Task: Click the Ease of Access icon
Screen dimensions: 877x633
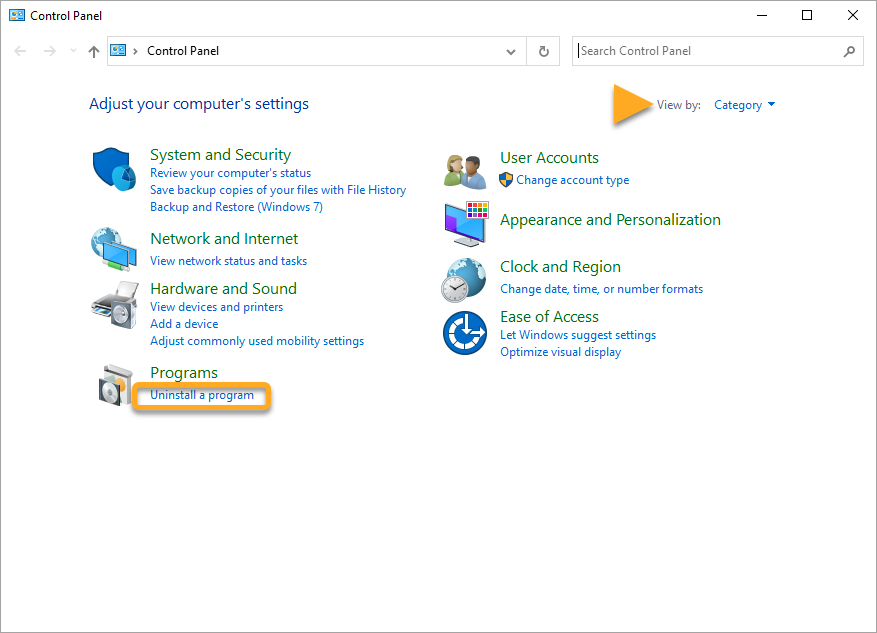Action: coord(465,332)
